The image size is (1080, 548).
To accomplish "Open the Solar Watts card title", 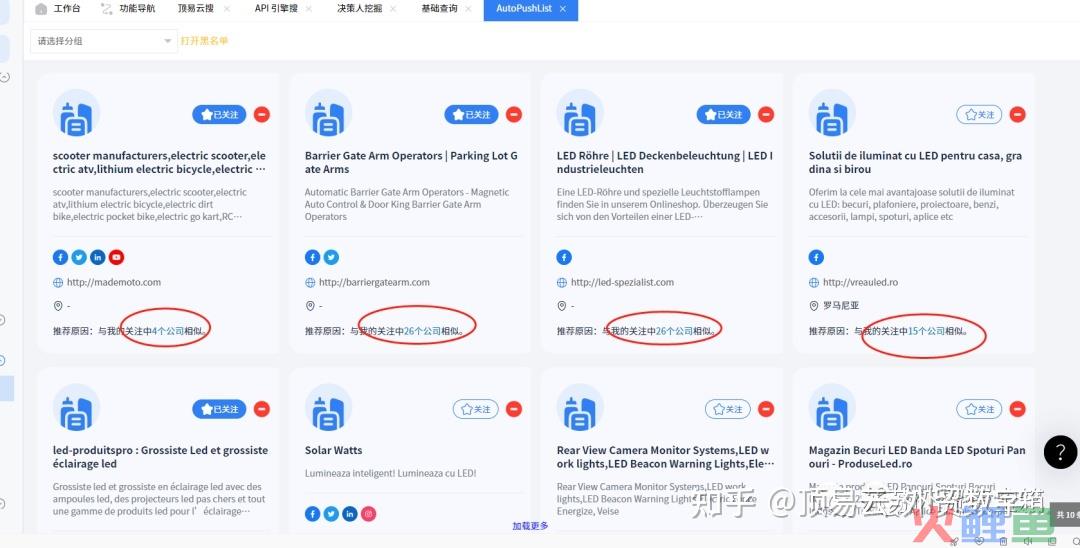I will point(333,450).
